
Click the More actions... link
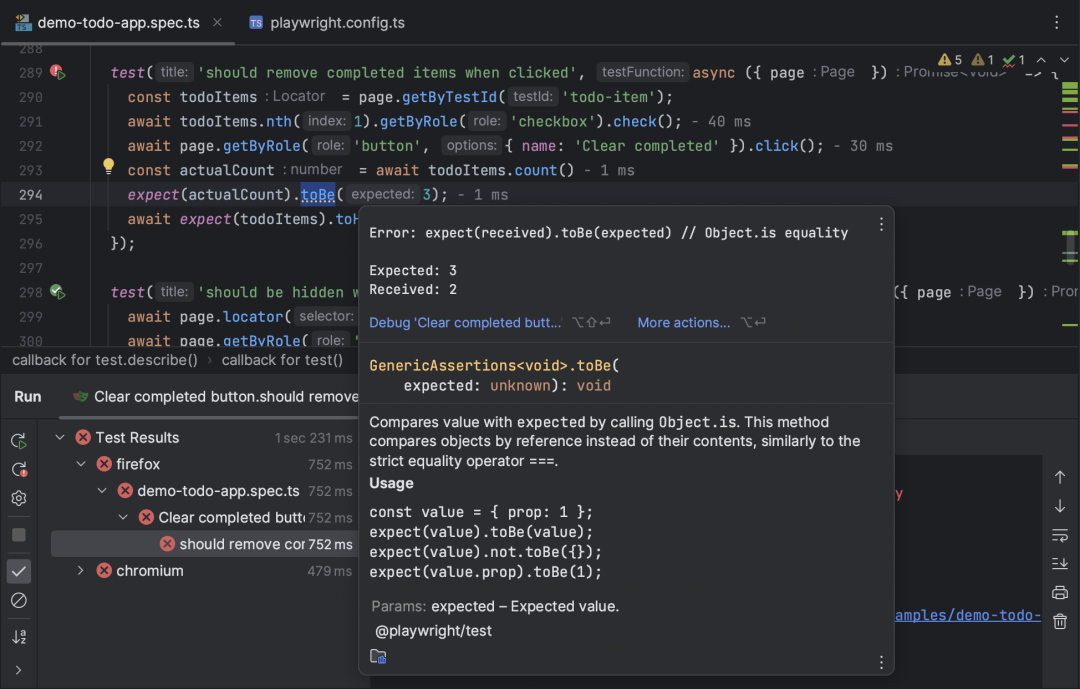[x=683, y=322]
